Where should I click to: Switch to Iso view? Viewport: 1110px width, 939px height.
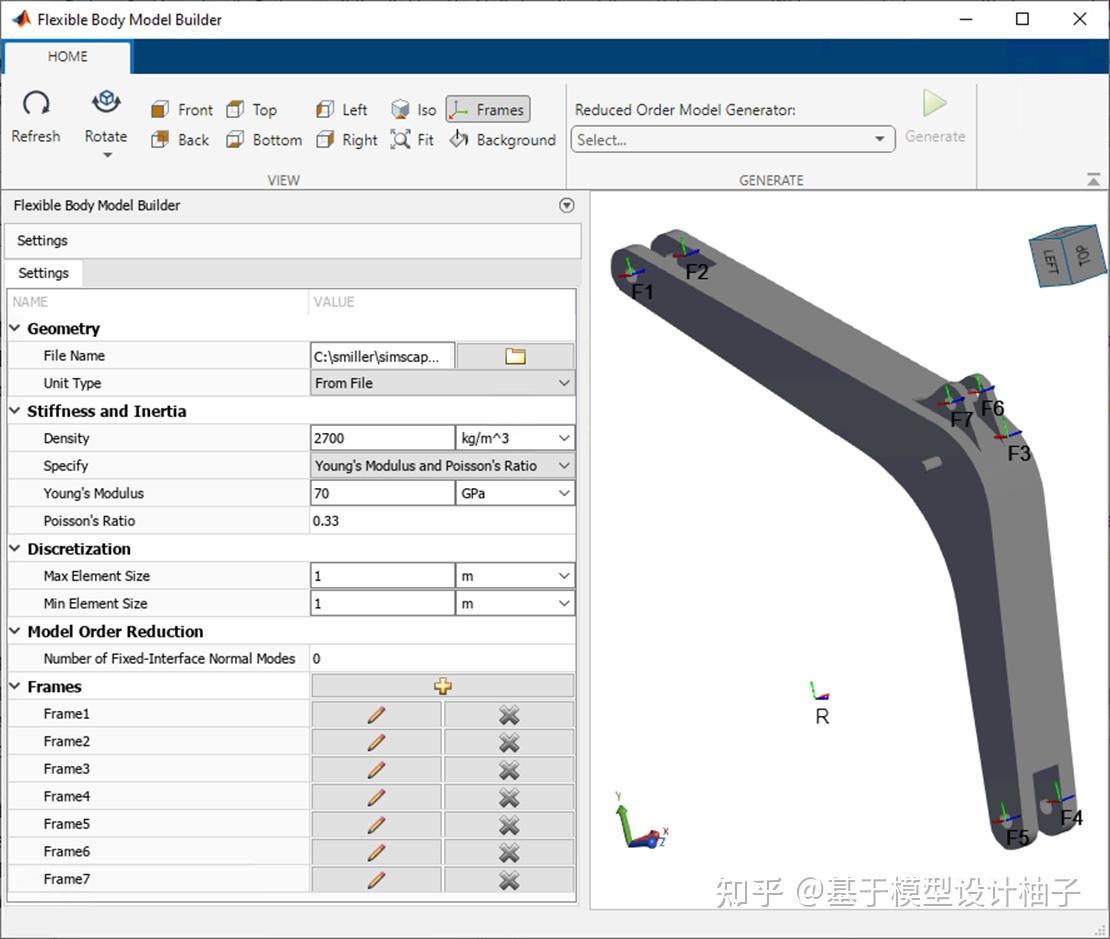[x=414, y=110]
